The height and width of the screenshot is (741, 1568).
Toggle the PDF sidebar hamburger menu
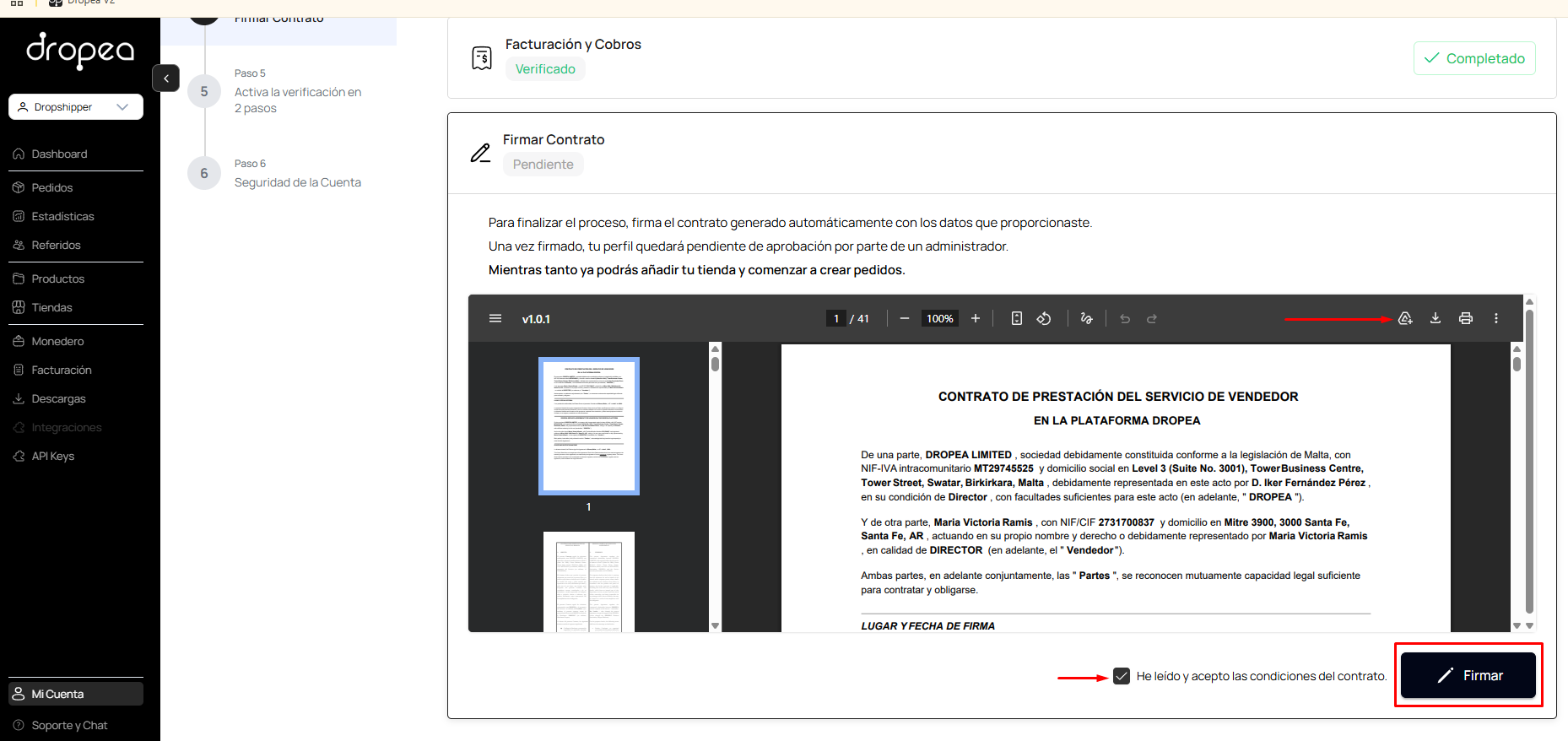point(495,318)
